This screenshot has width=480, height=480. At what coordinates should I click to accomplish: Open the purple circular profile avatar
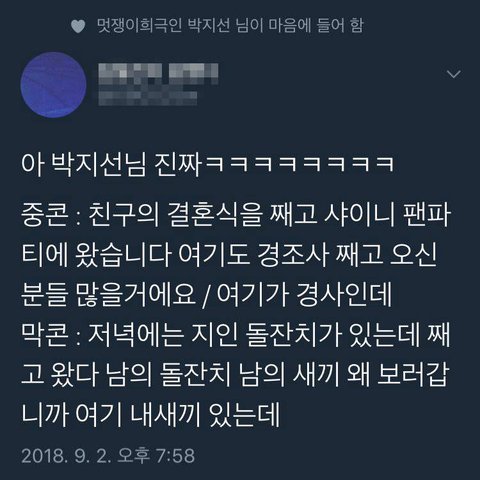tap(53, 85)
